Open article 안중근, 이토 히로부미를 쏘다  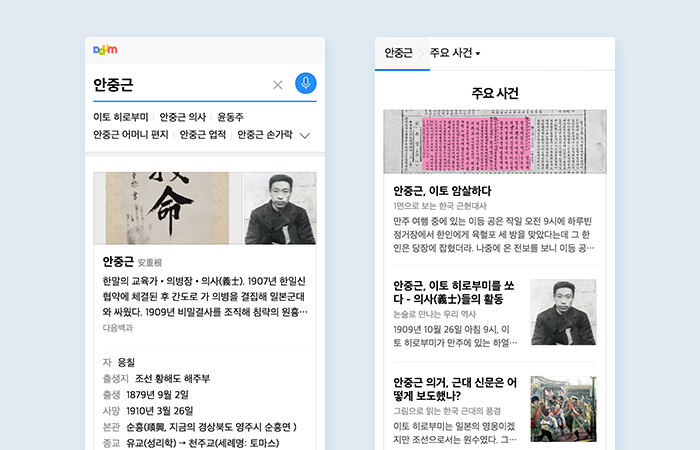[x=454, y=292]
